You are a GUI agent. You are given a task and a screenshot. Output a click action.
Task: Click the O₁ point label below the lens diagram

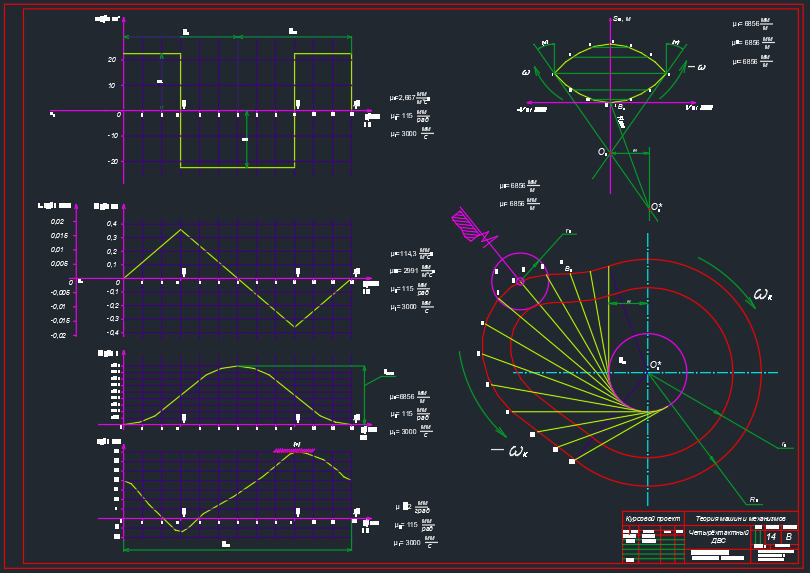(x=602, y=152)
